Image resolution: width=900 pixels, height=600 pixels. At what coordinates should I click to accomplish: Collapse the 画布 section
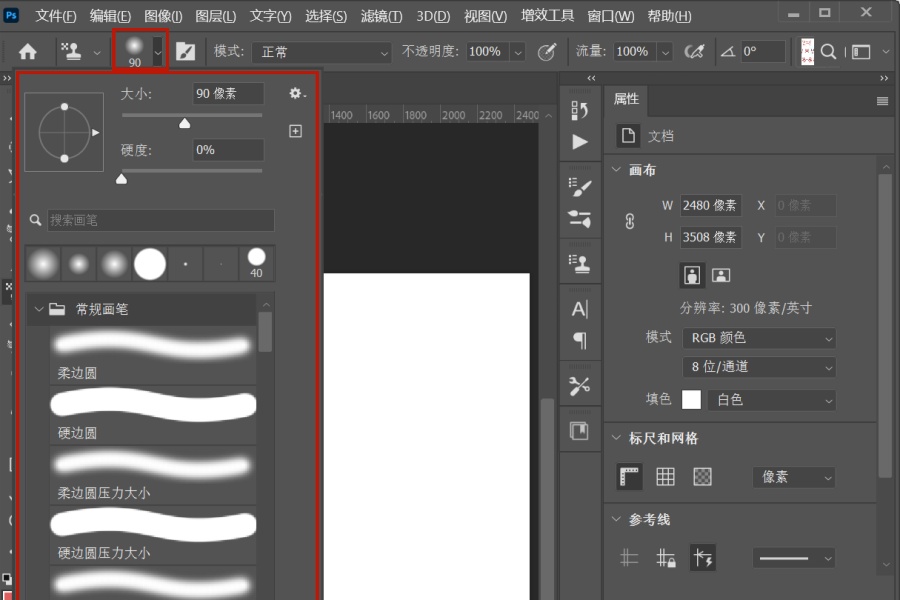tap(616, 170)
